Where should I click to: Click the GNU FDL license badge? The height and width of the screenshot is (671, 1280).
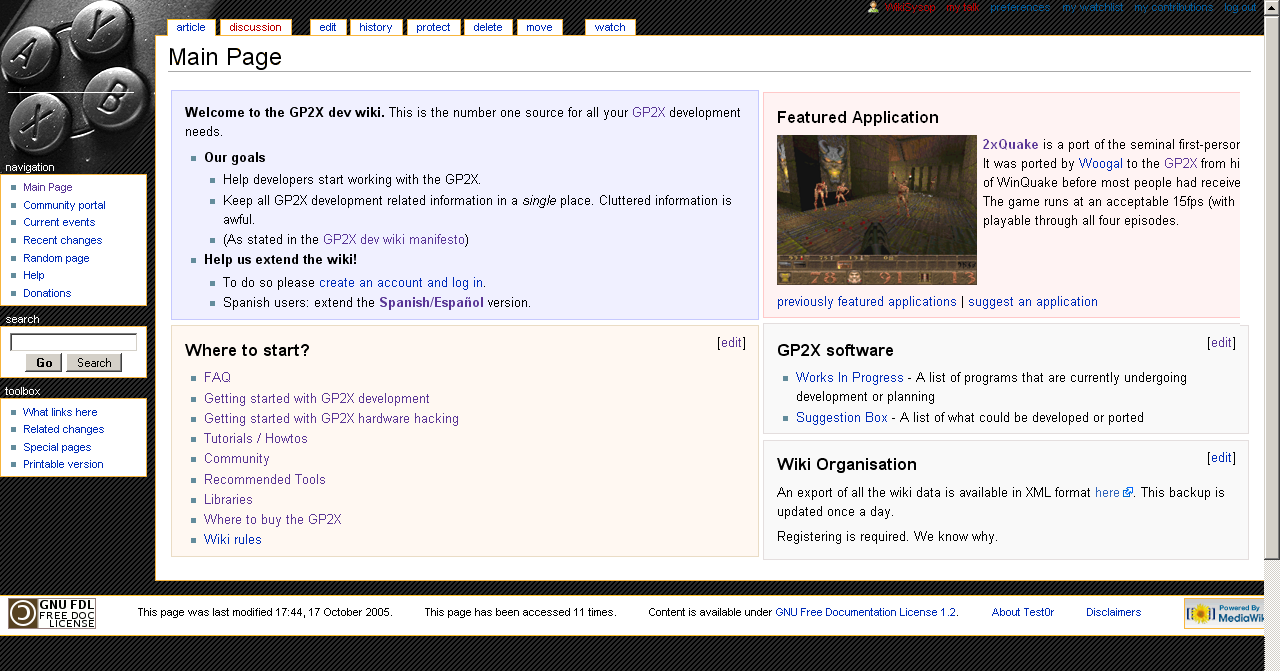52,613
